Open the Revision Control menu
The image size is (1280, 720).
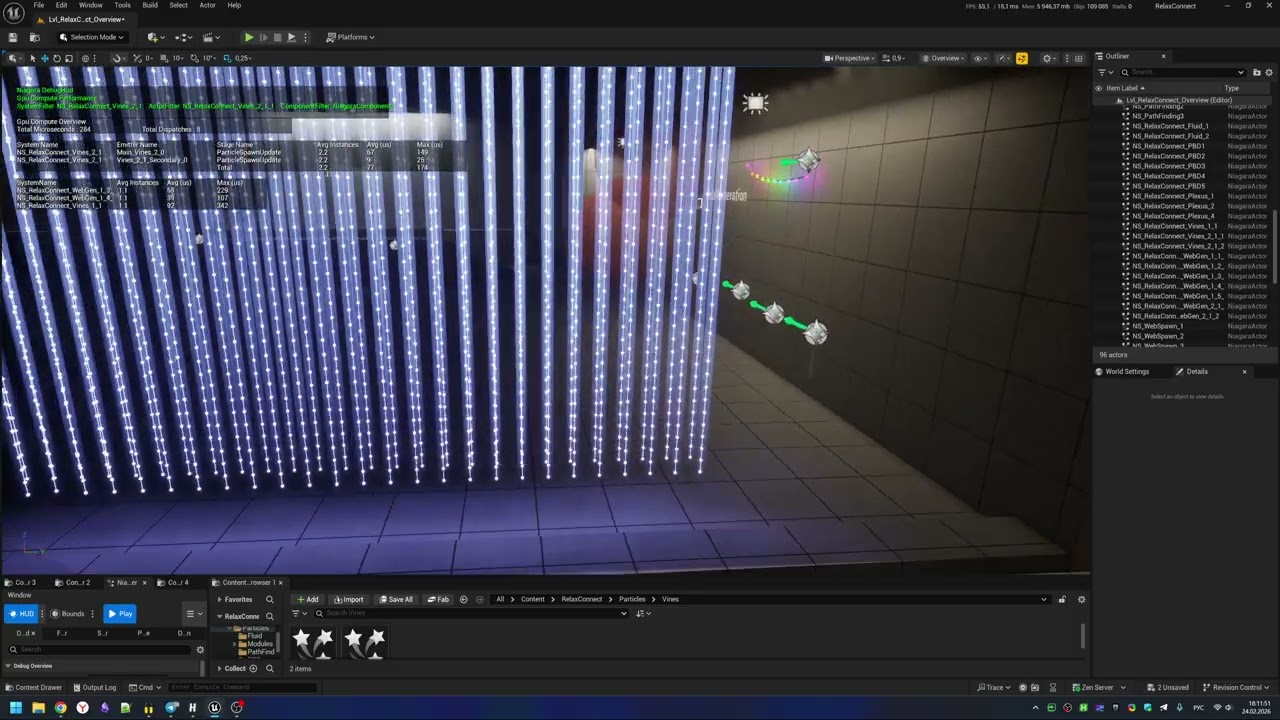click(x=1236, y=688)
